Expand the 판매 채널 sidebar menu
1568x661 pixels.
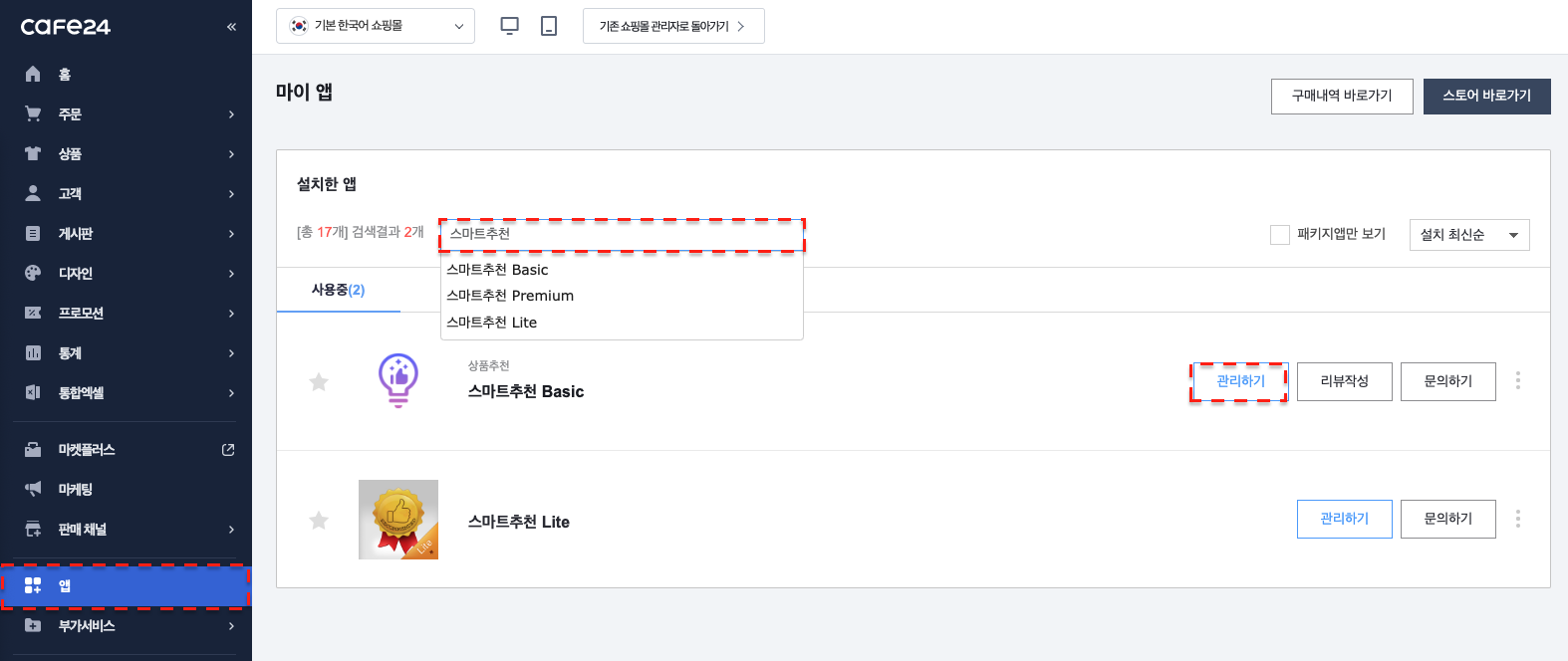coord(231,530)
